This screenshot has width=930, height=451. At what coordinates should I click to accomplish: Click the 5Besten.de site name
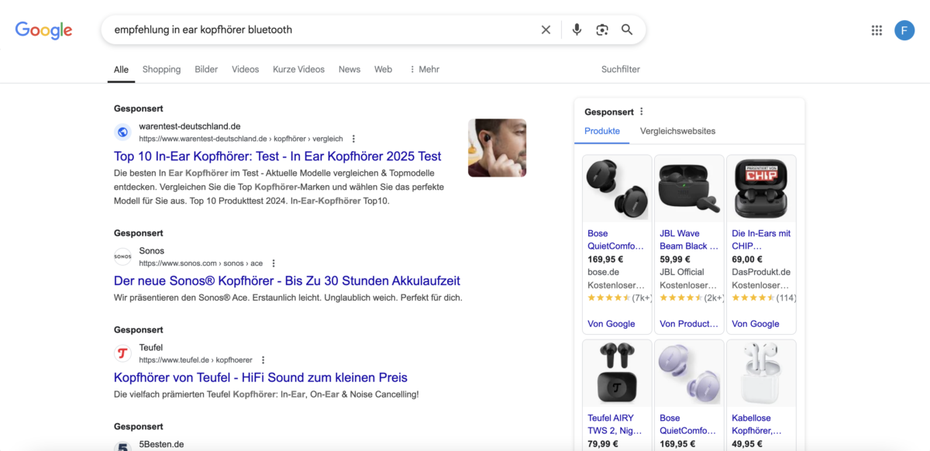[161, 444]
